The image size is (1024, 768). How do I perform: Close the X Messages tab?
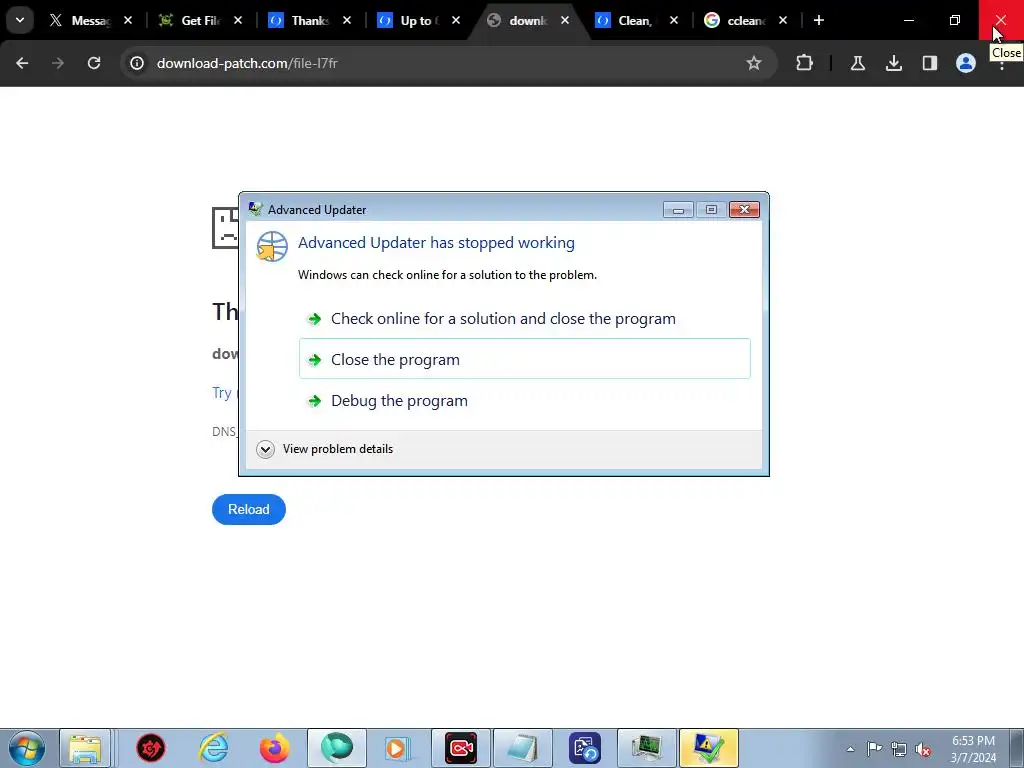pyautogui.click(x=128, y=20)
